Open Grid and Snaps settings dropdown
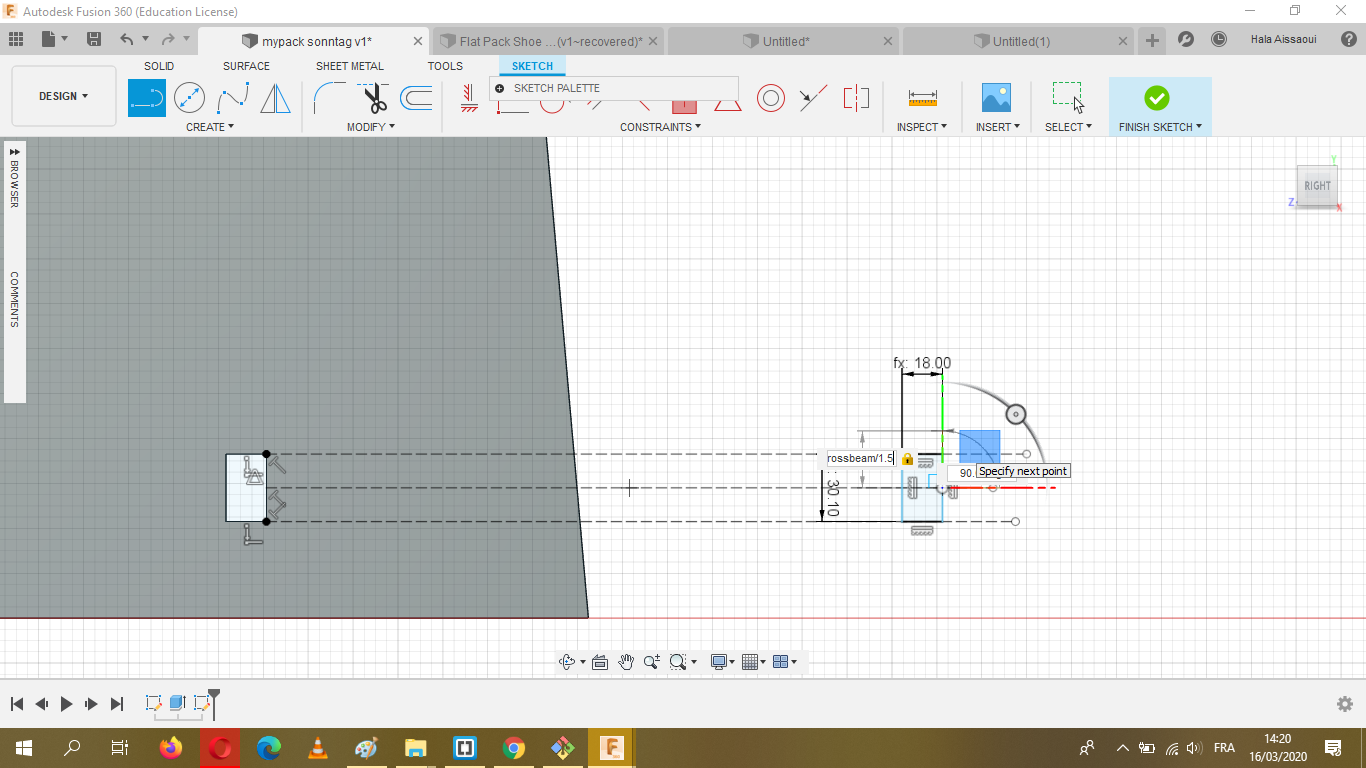The width and height of the screenshot is (1366, 768). pos(753,662)
